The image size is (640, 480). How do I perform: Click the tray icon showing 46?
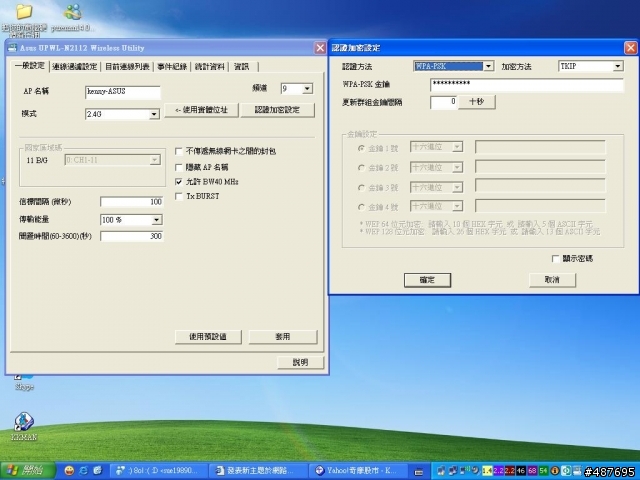pyautogui.click(x=520, y=471)
